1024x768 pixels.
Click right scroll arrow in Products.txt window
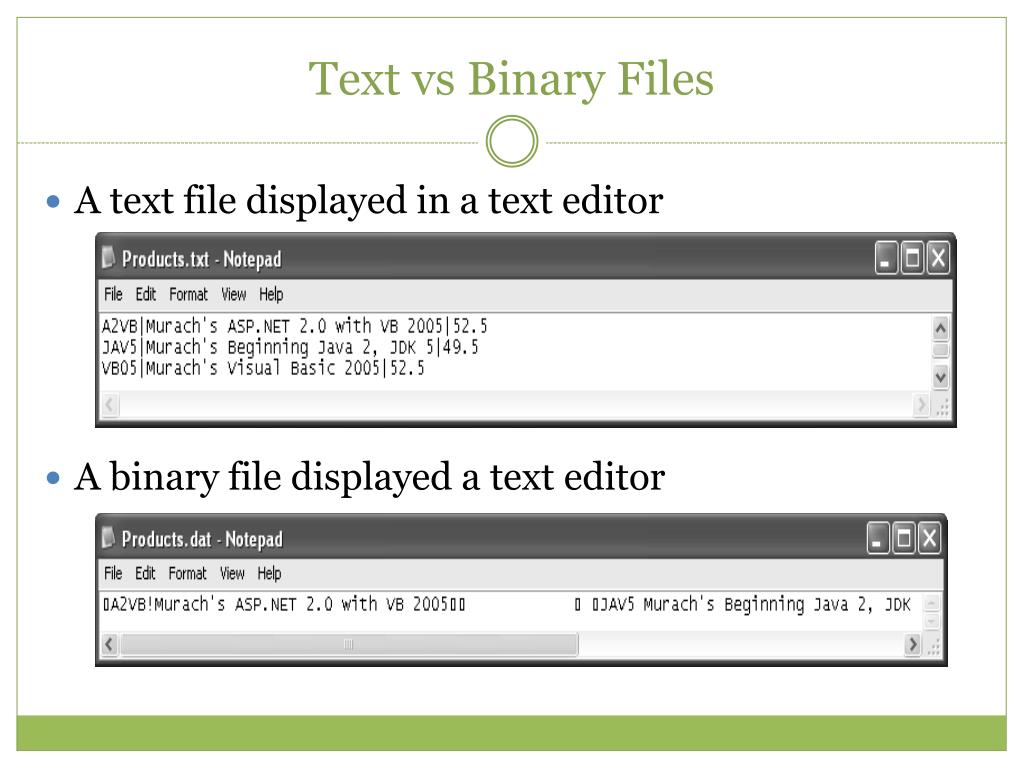point(921,405)
